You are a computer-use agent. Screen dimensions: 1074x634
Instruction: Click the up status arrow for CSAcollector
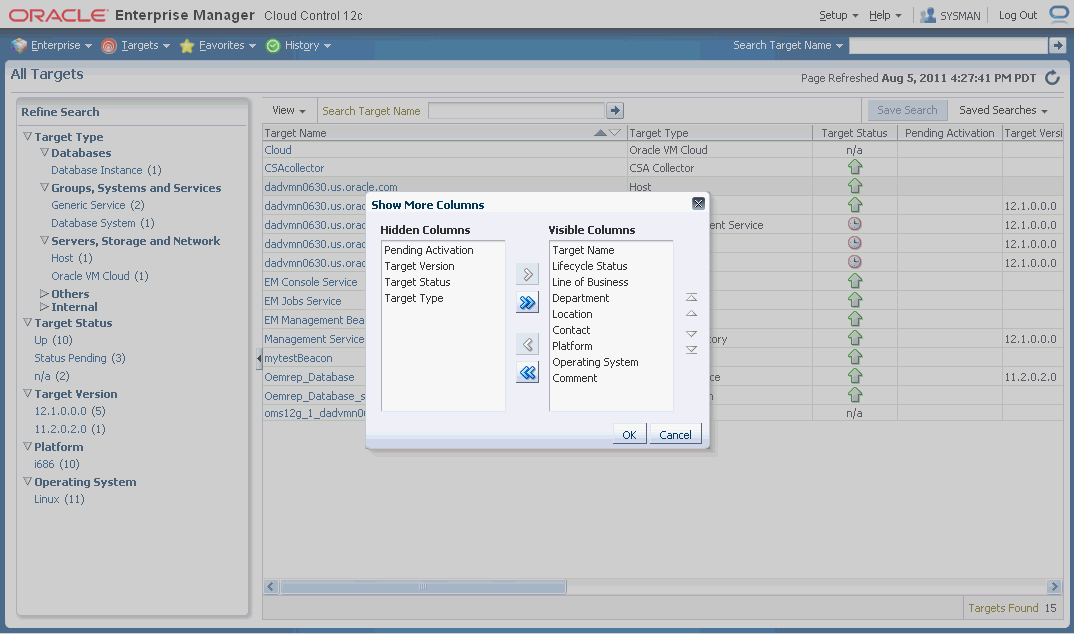tap(855, 167)
